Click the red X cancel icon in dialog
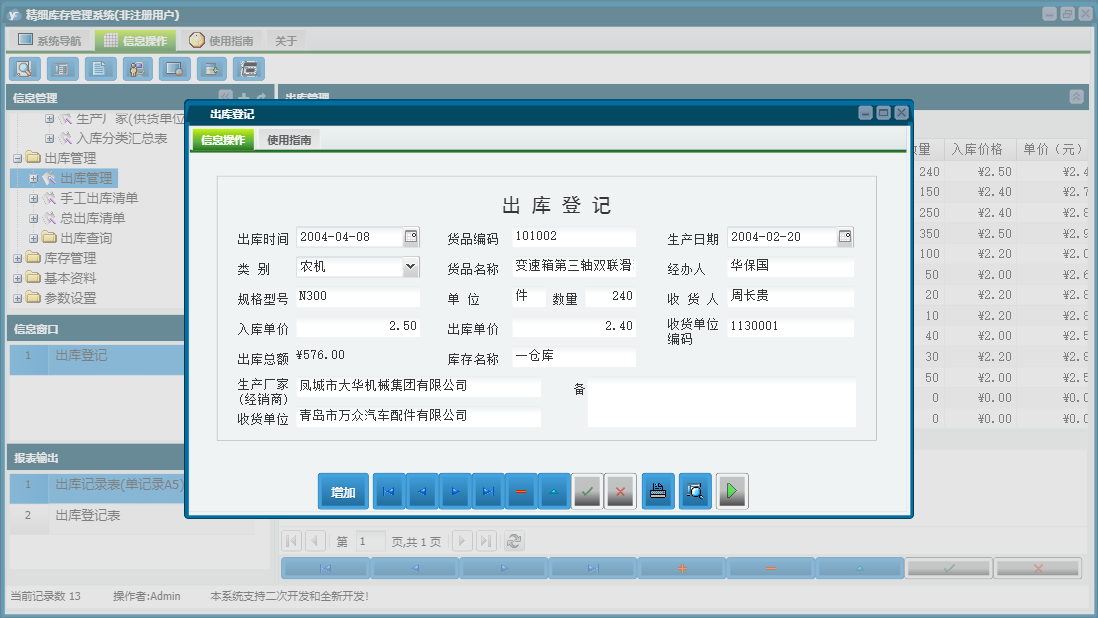Viewport: 1098px width, 618px height. pyautogui.click(x=620, y=491)
